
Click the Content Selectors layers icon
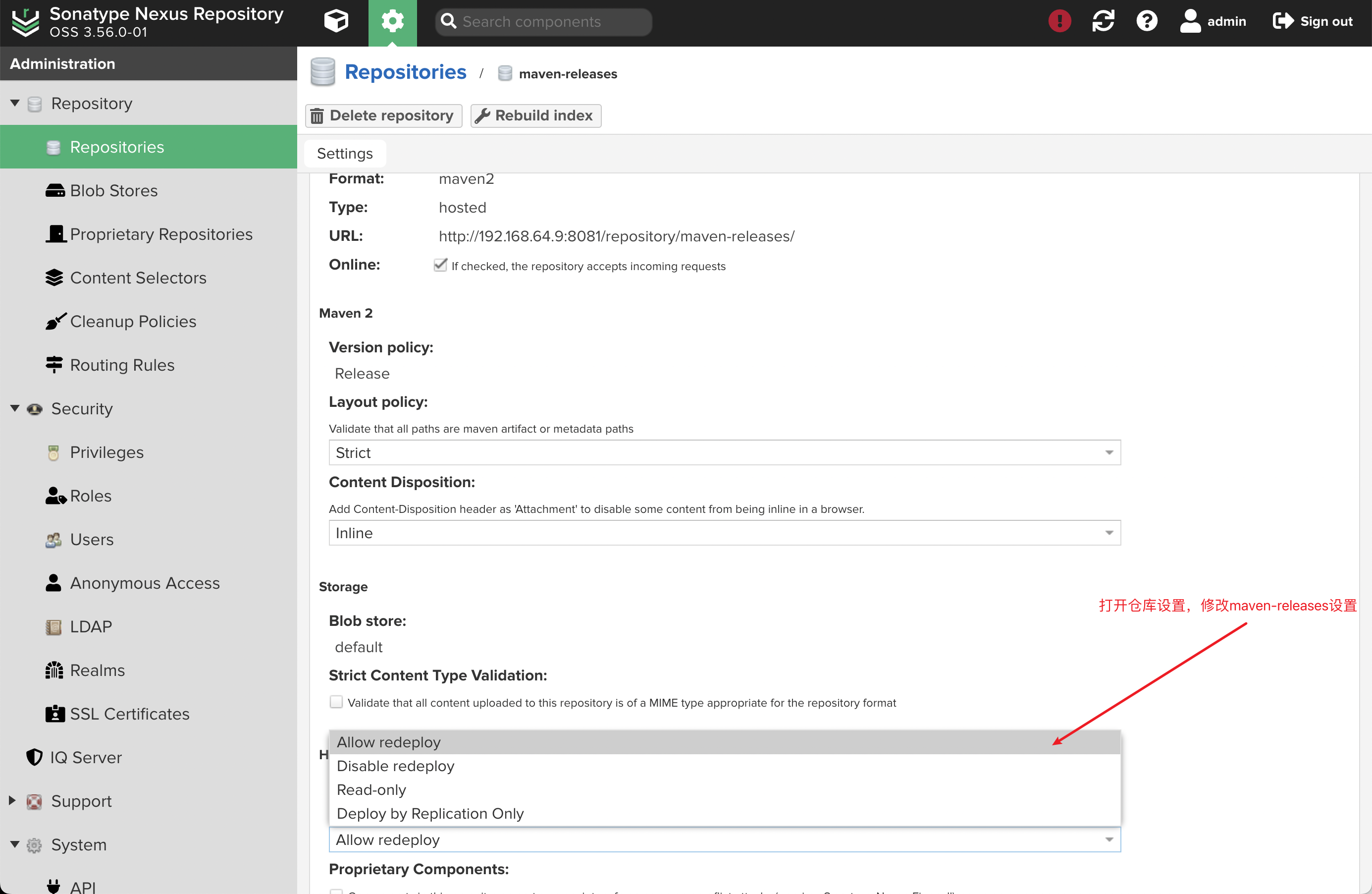[x=54, y=278]
